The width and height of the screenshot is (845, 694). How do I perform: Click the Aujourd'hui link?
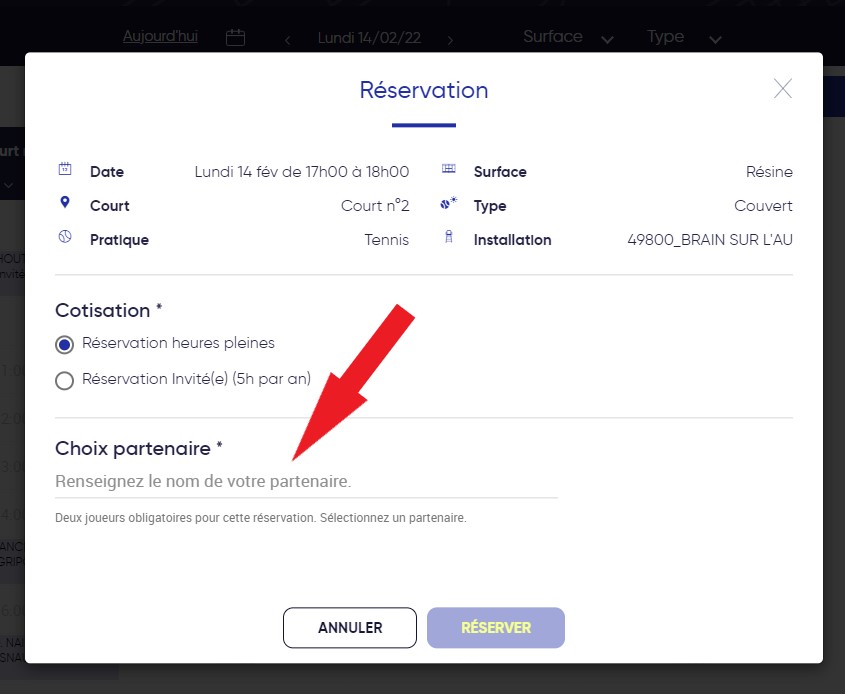tap(160, 36)
